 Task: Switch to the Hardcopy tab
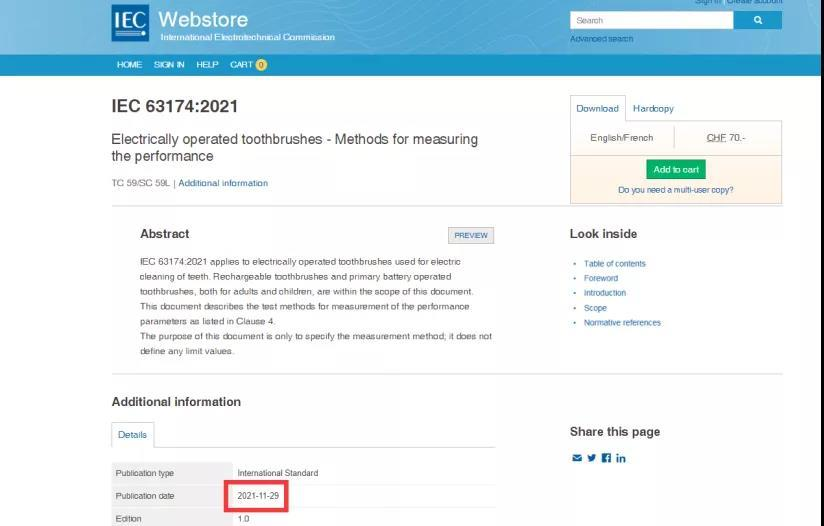point(653,108)
